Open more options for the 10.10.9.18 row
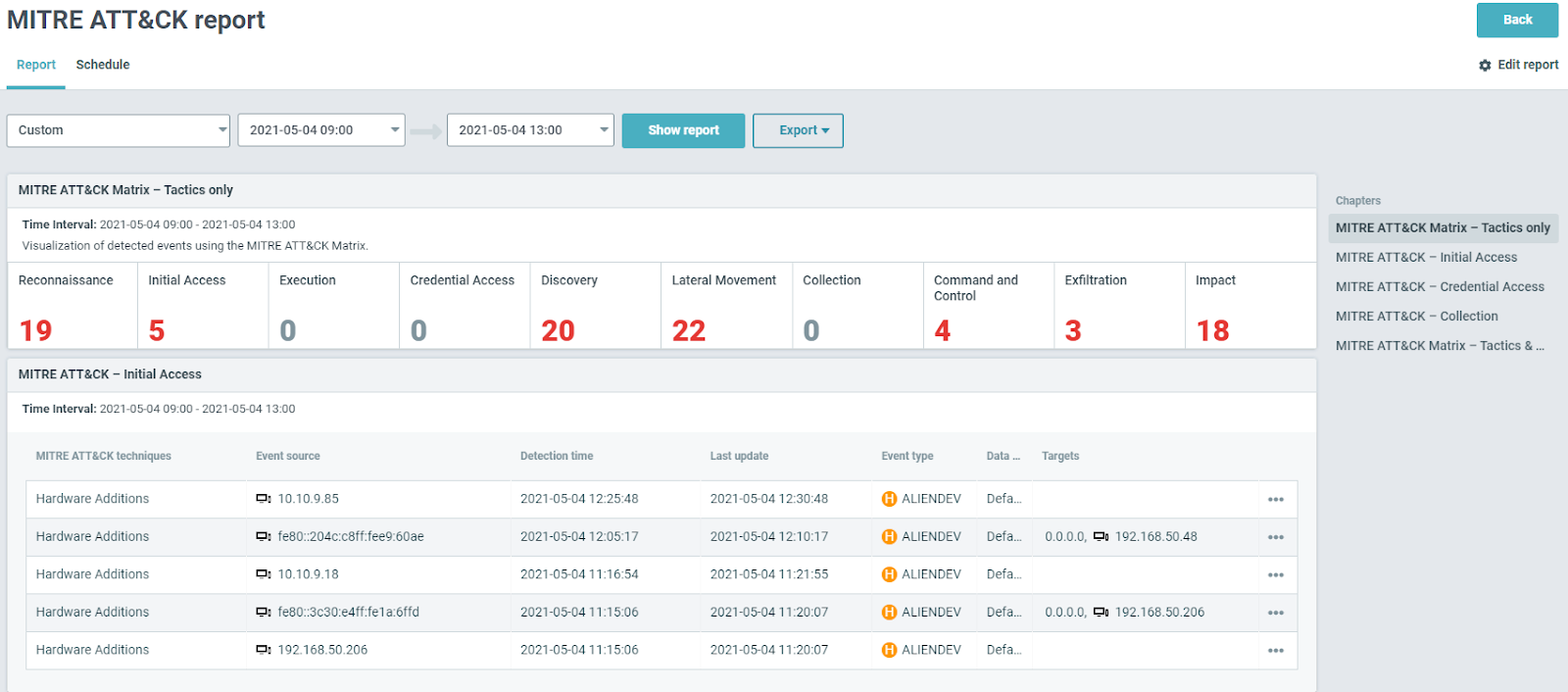This screenshot has height=692, width=1568. pos(1275,574)
